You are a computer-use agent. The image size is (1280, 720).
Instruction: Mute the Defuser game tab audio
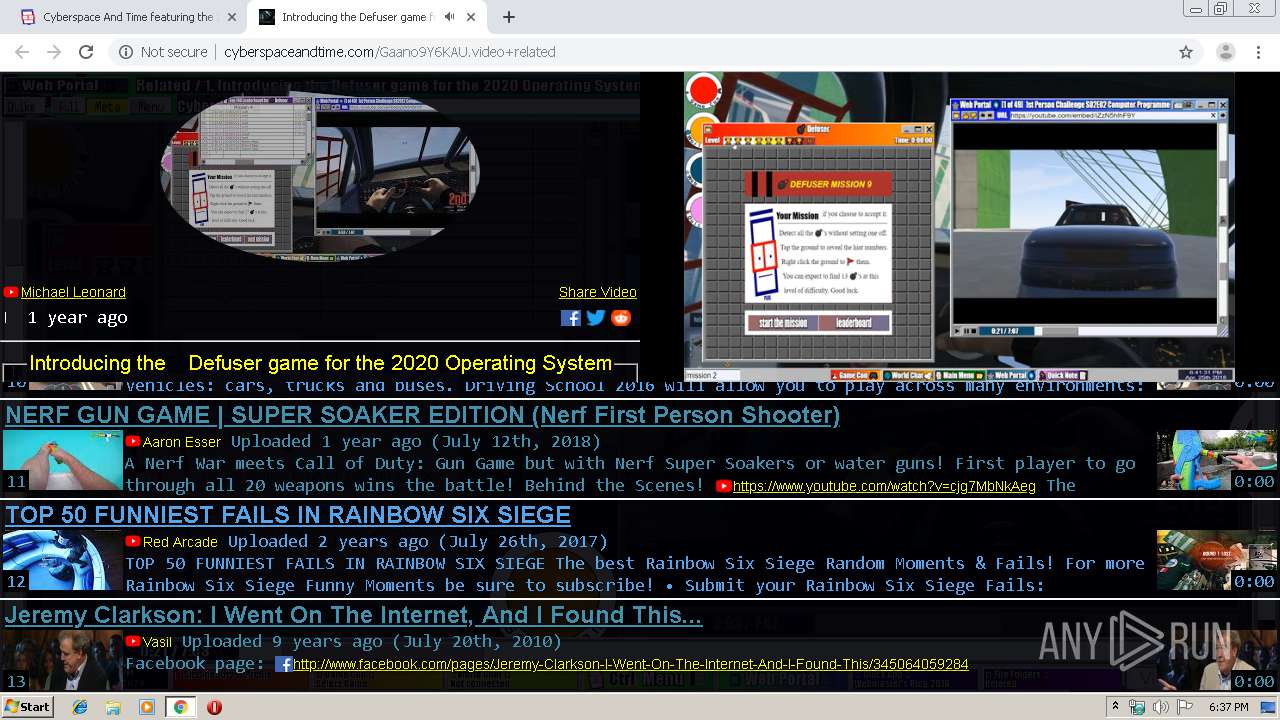[x=450, y=17]
